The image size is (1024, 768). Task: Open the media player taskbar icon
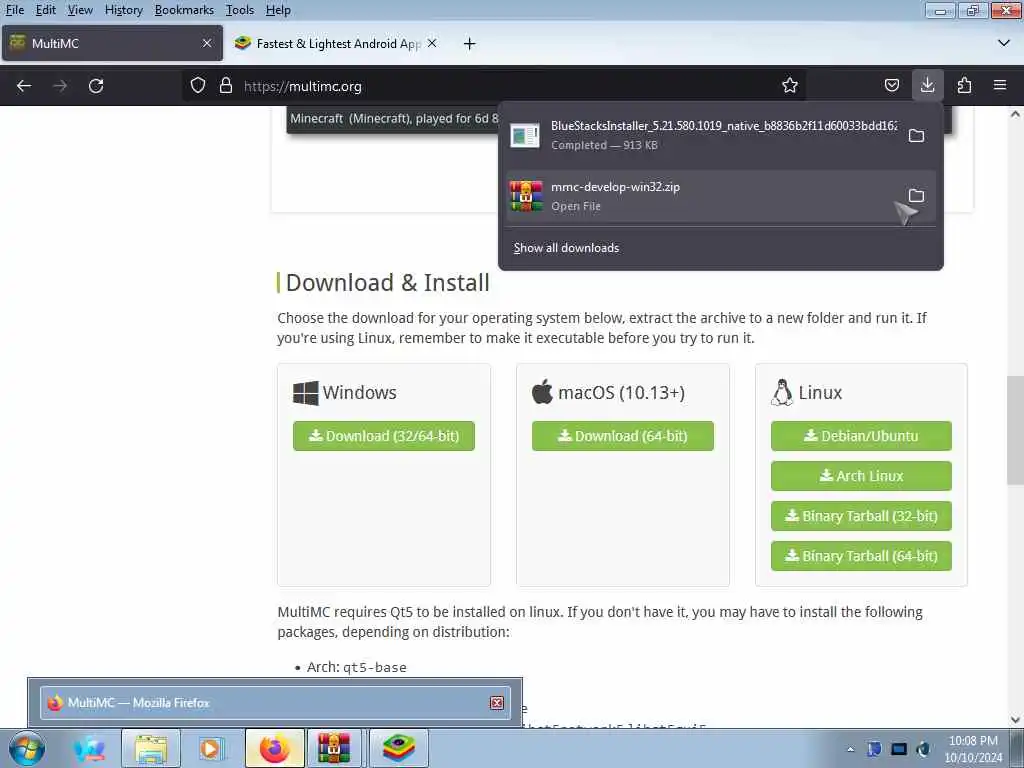pyautogui.click(x=211, y=748)
